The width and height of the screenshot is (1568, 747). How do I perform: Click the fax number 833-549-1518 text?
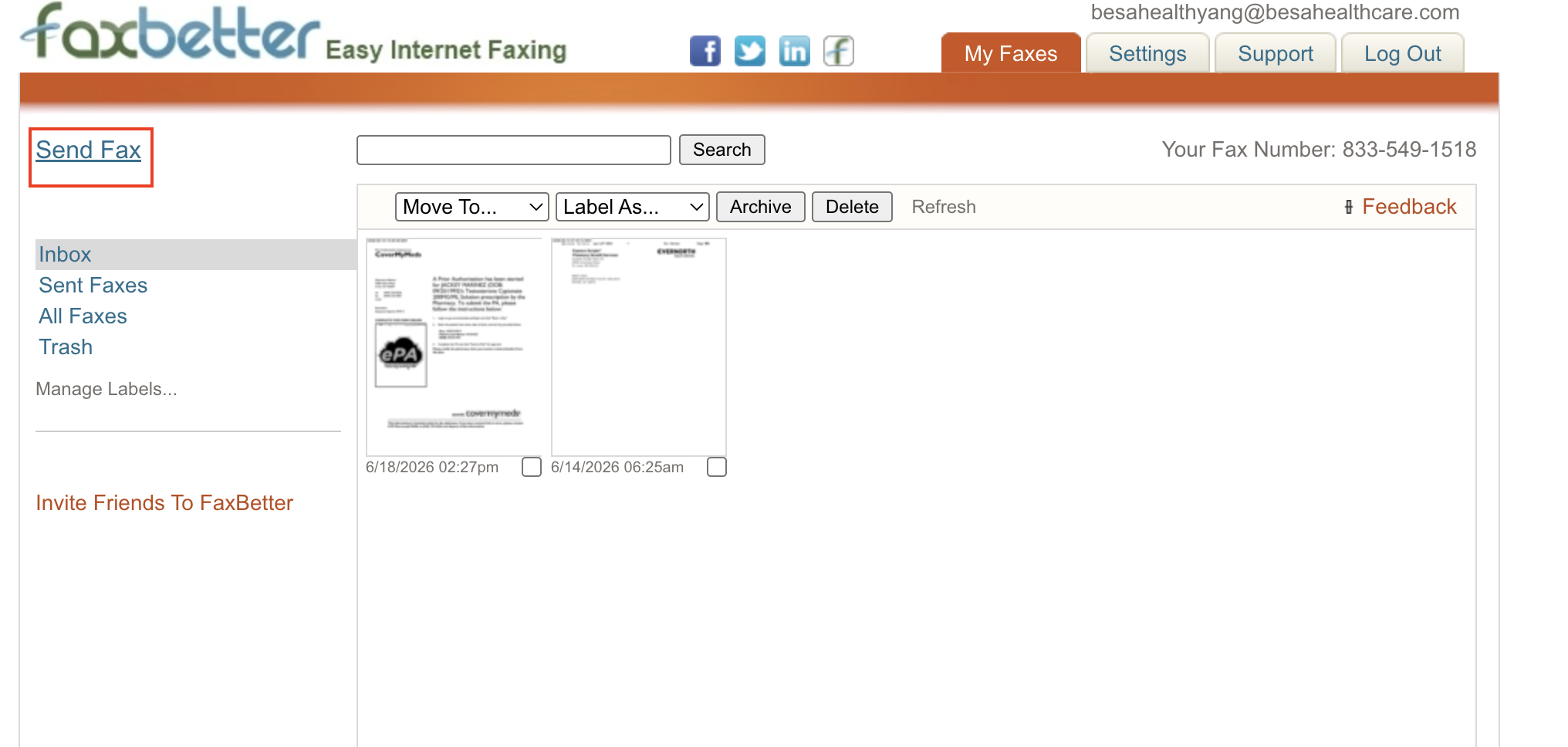pos(1409,150)
